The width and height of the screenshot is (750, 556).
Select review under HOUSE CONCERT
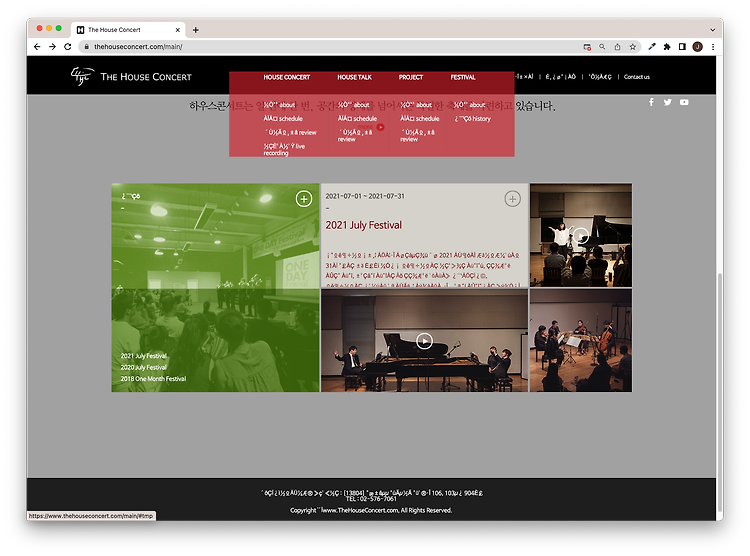click(290, 133)
